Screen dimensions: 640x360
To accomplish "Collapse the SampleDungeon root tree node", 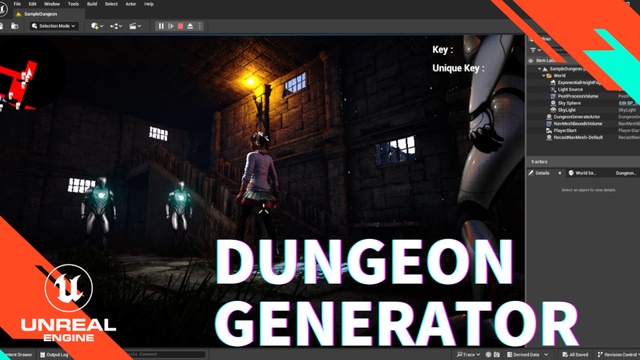I will point(539,69).
